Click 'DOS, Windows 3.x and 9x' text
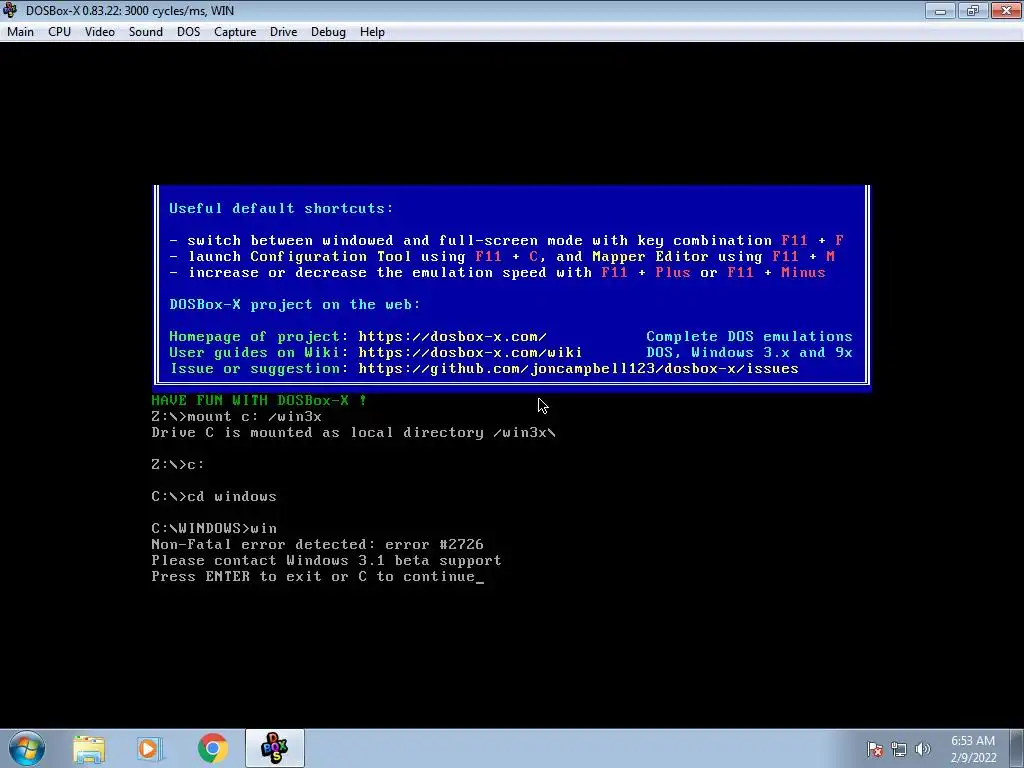The height and width of the screenshot is (768, 1024). pos(749,353)
